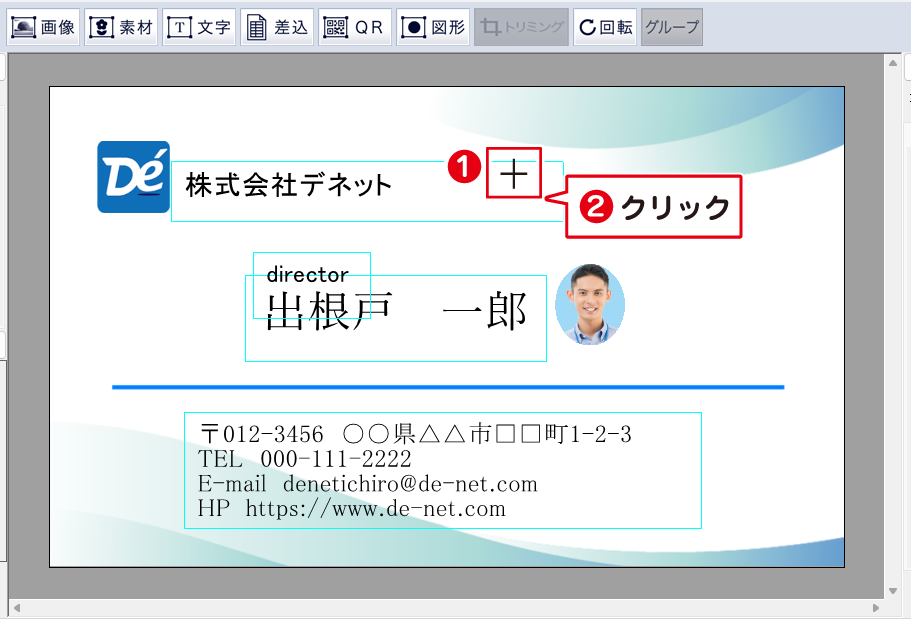911x619 pixels.
Task: Click the HP https://www.de-net.com line
Action: 352,509
